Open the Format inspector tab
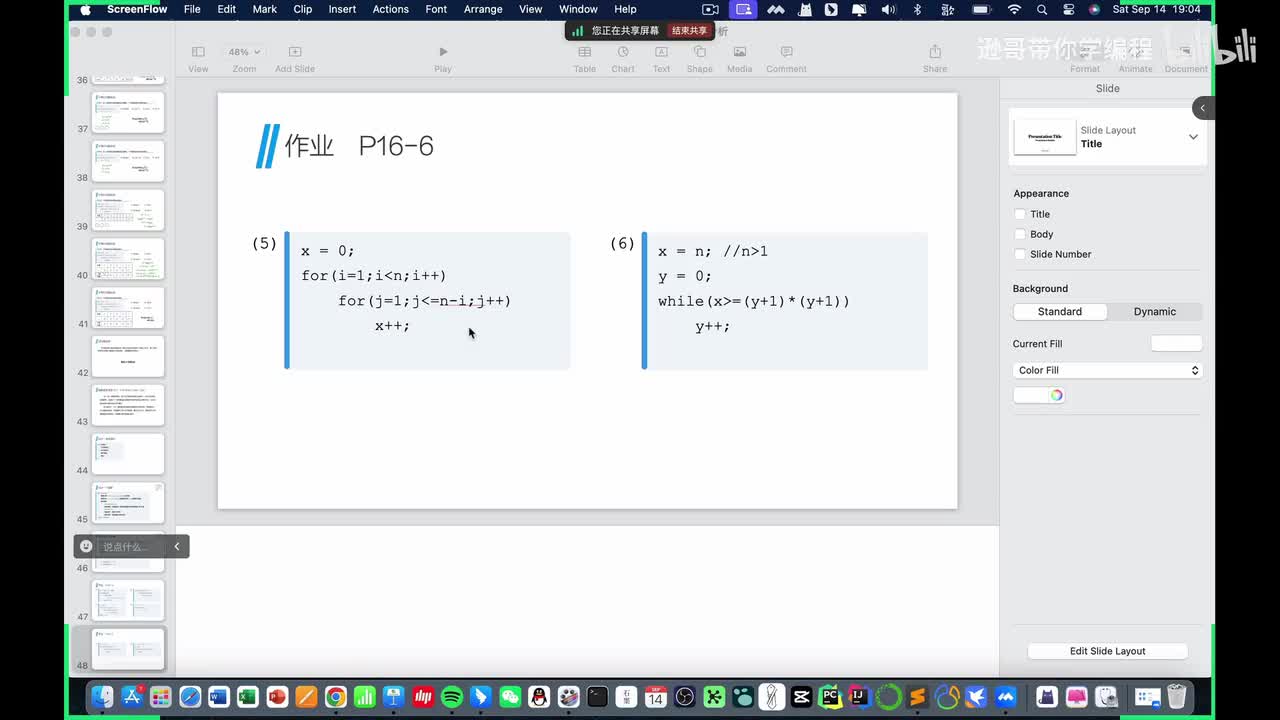 tap(1085, 58)
